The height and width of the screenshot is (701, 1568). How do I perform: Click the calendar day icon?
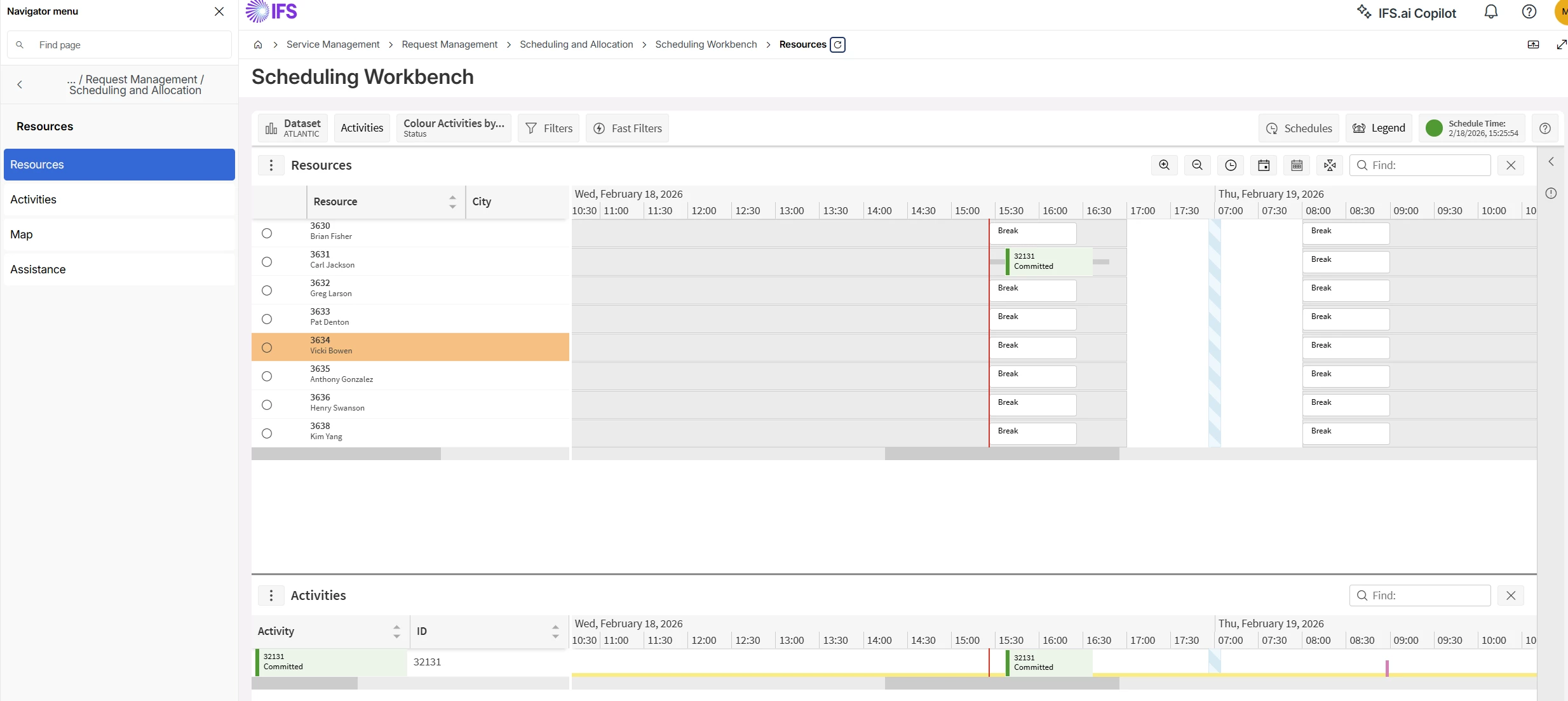pyautogui.click(x=1264, y=165)
